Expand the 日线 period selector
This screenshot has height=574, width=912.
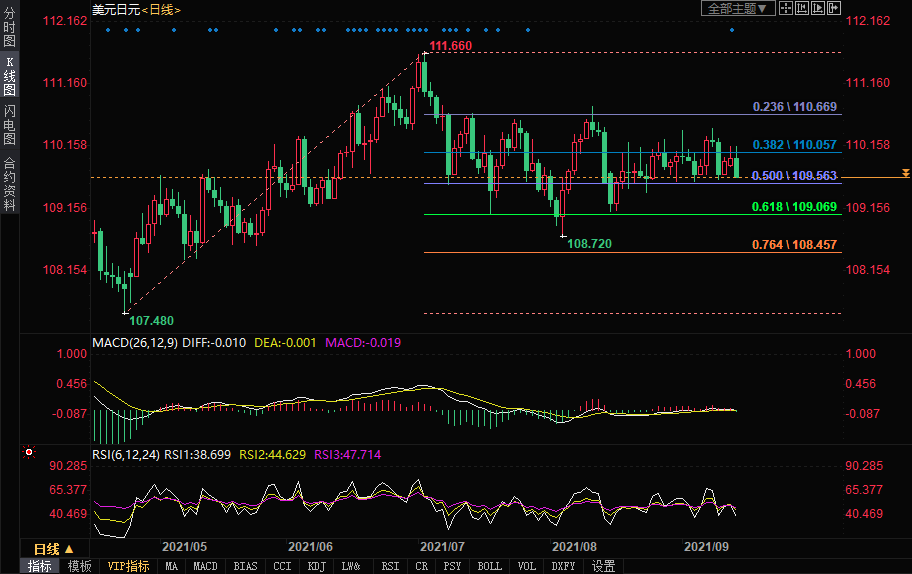tap(52, 549)
